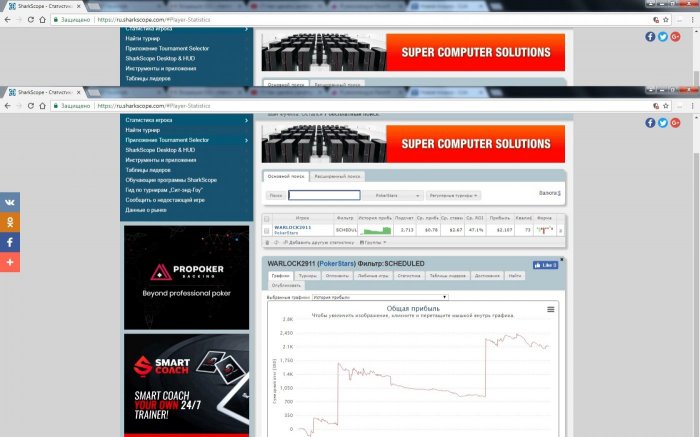Open the Таблицы лидеров tab in player panel

click(x=447, y=276)
